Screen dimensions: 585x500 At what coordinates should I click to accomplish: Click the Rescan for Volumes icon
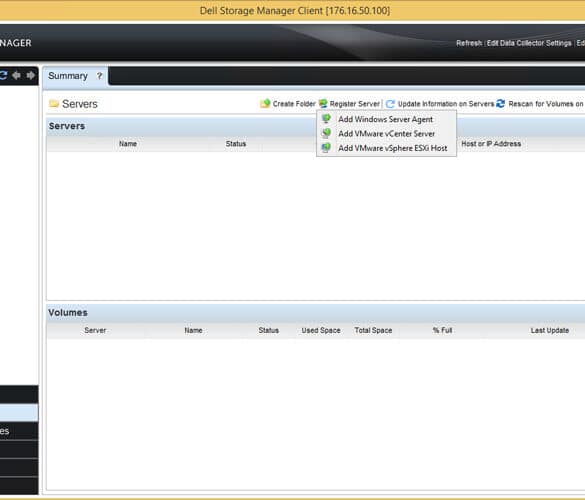(501, 103)
